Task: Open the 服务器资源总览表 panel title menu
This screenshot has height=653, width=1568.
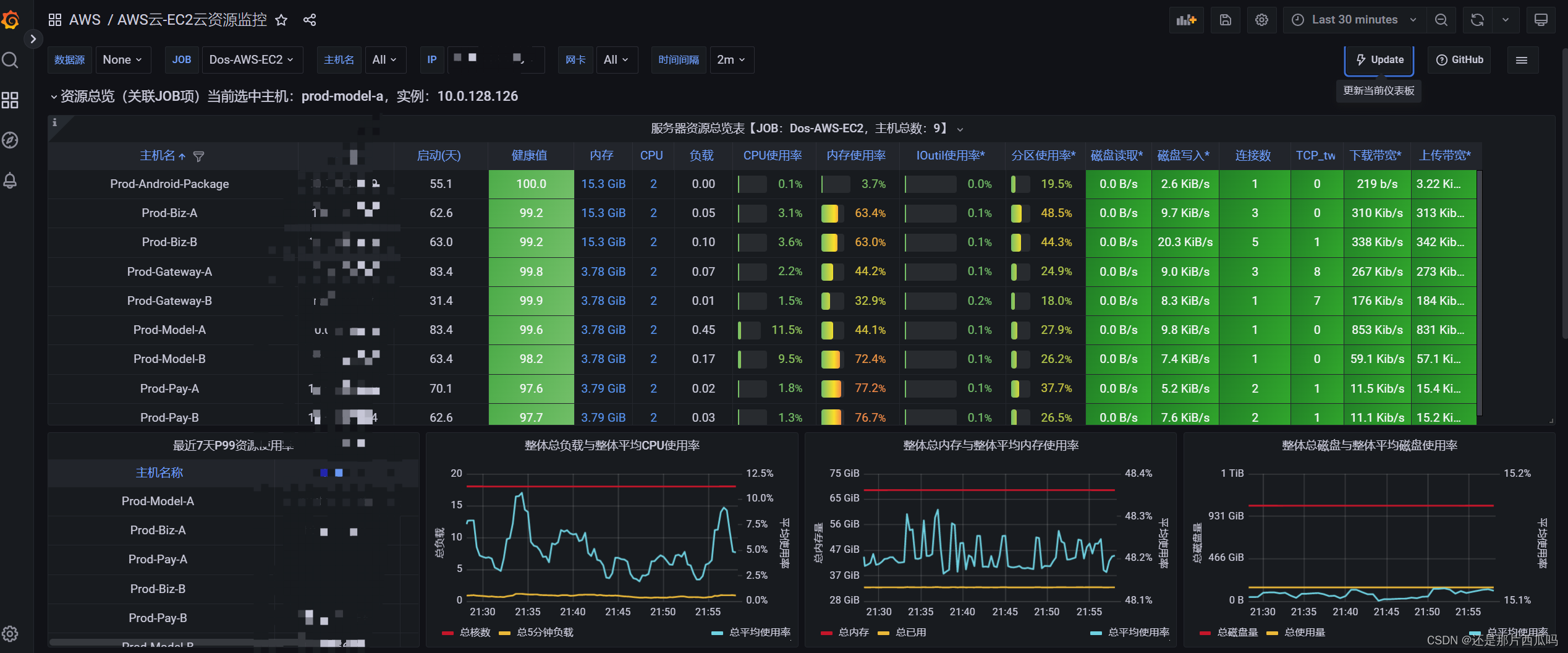Action: tap(807, 129)
